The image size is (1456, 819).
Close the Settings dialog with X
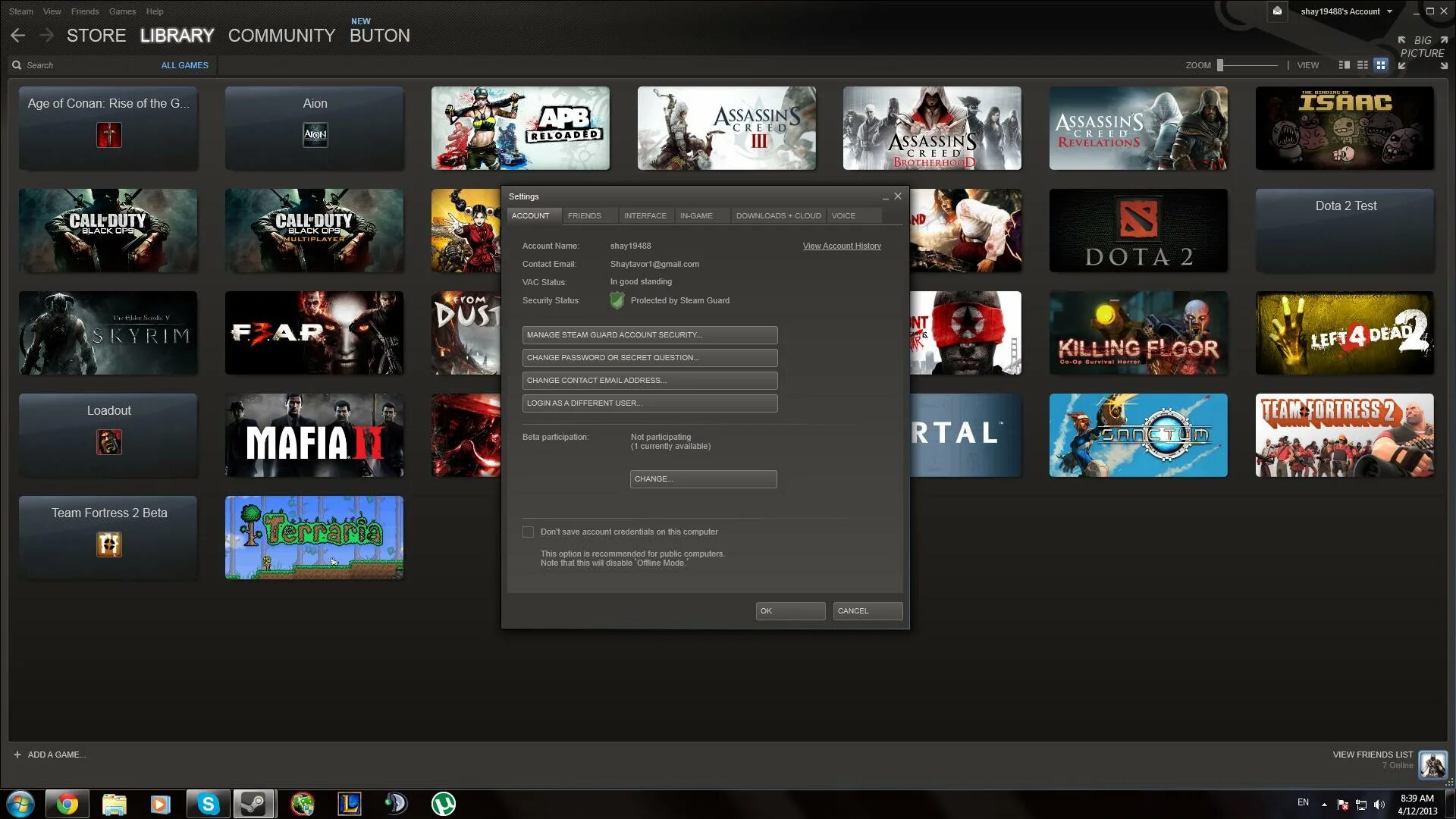pyautogui.click(x=898, y=196)
